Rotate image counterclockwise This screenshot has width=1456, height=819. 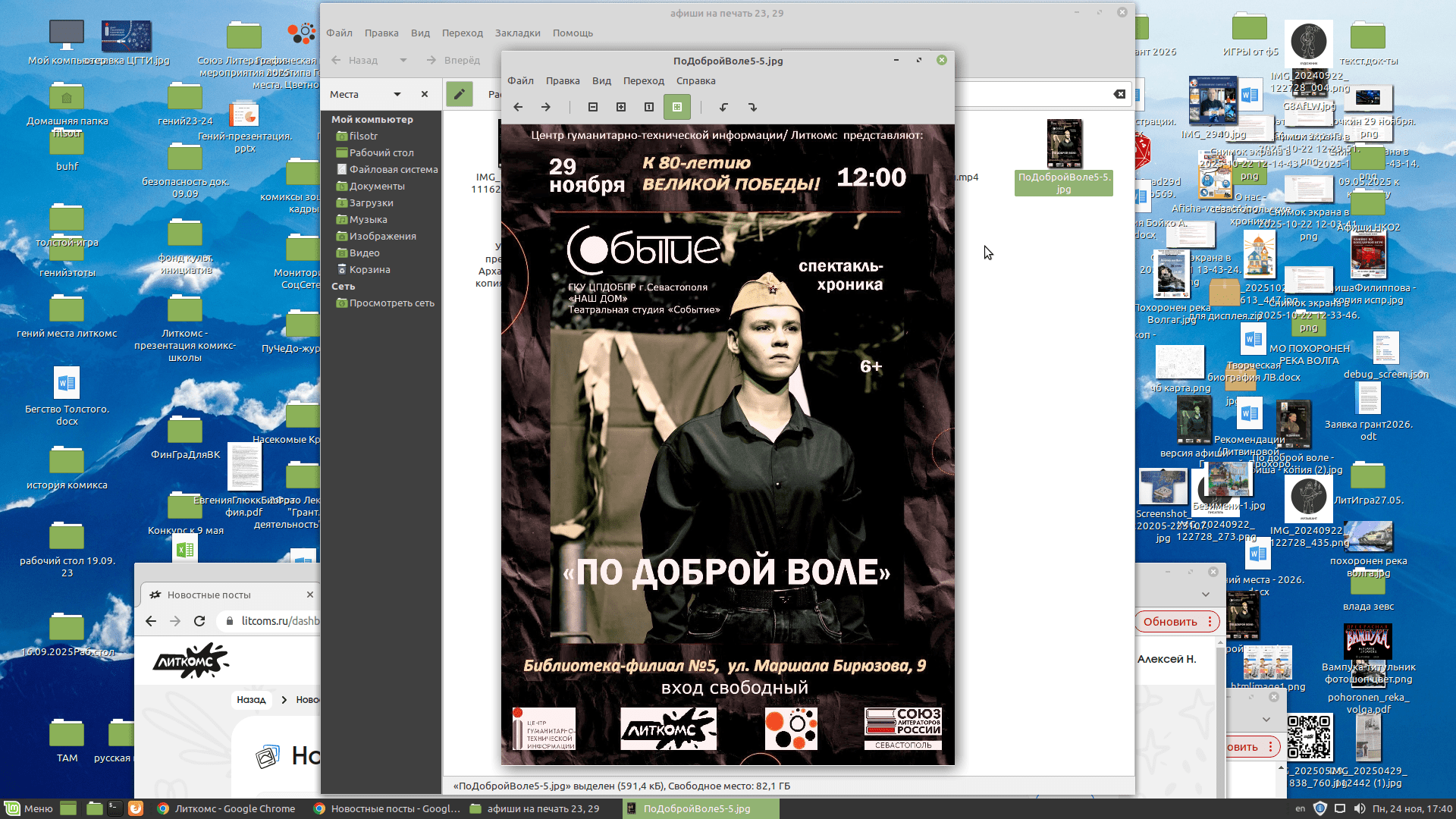[723, 107]
